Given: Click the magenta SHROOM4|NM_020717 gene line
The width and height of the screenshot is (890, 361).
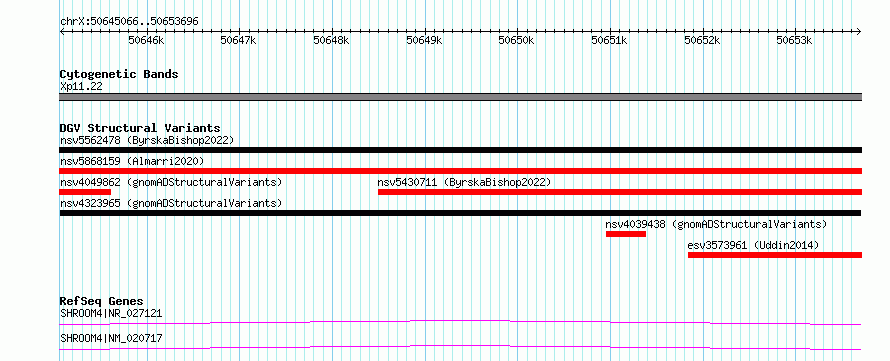Looking at the screenshot, I should 460,347.
